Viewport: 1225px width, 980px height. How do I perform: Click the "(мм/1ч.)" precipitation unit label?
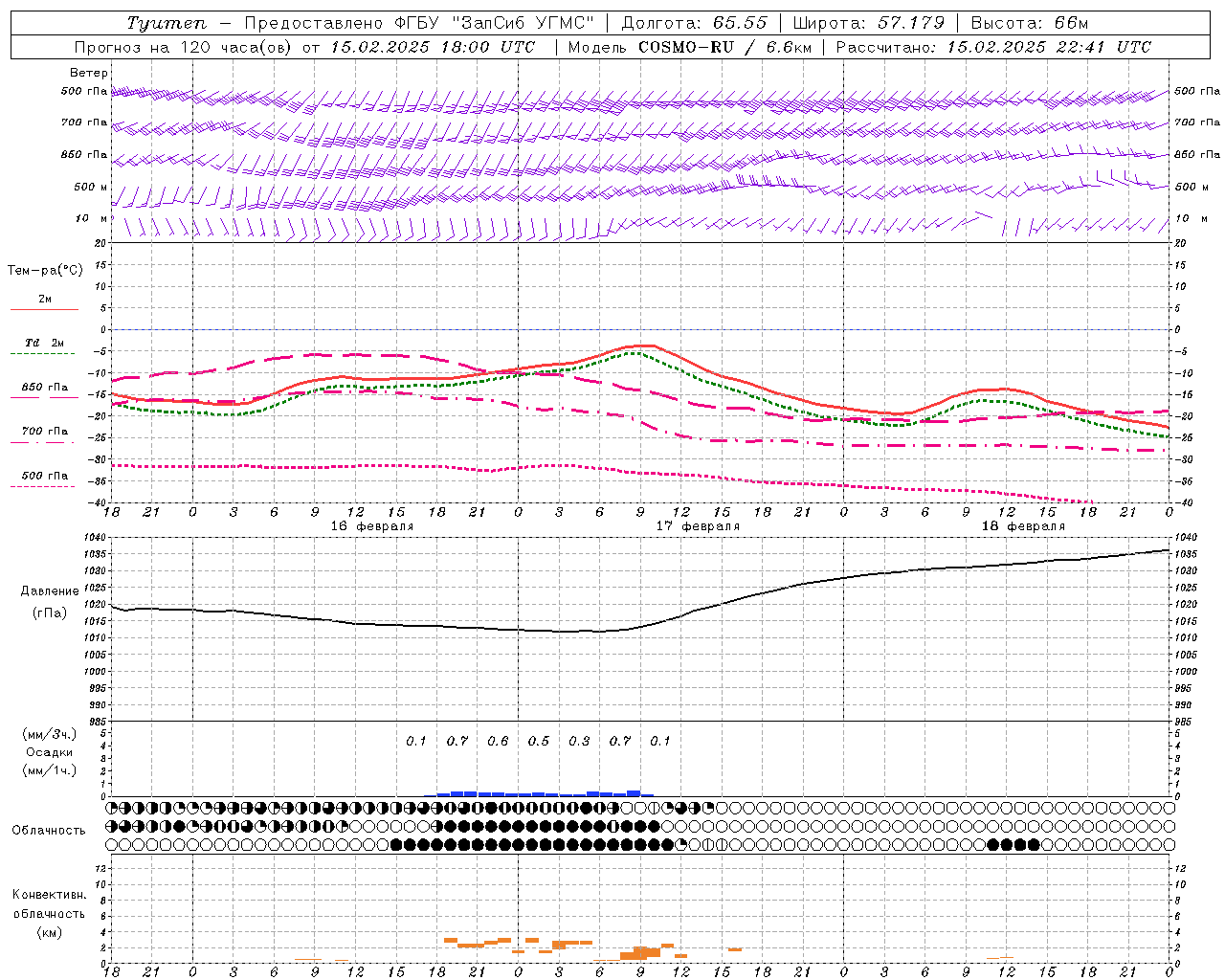[x=49, y=770]
